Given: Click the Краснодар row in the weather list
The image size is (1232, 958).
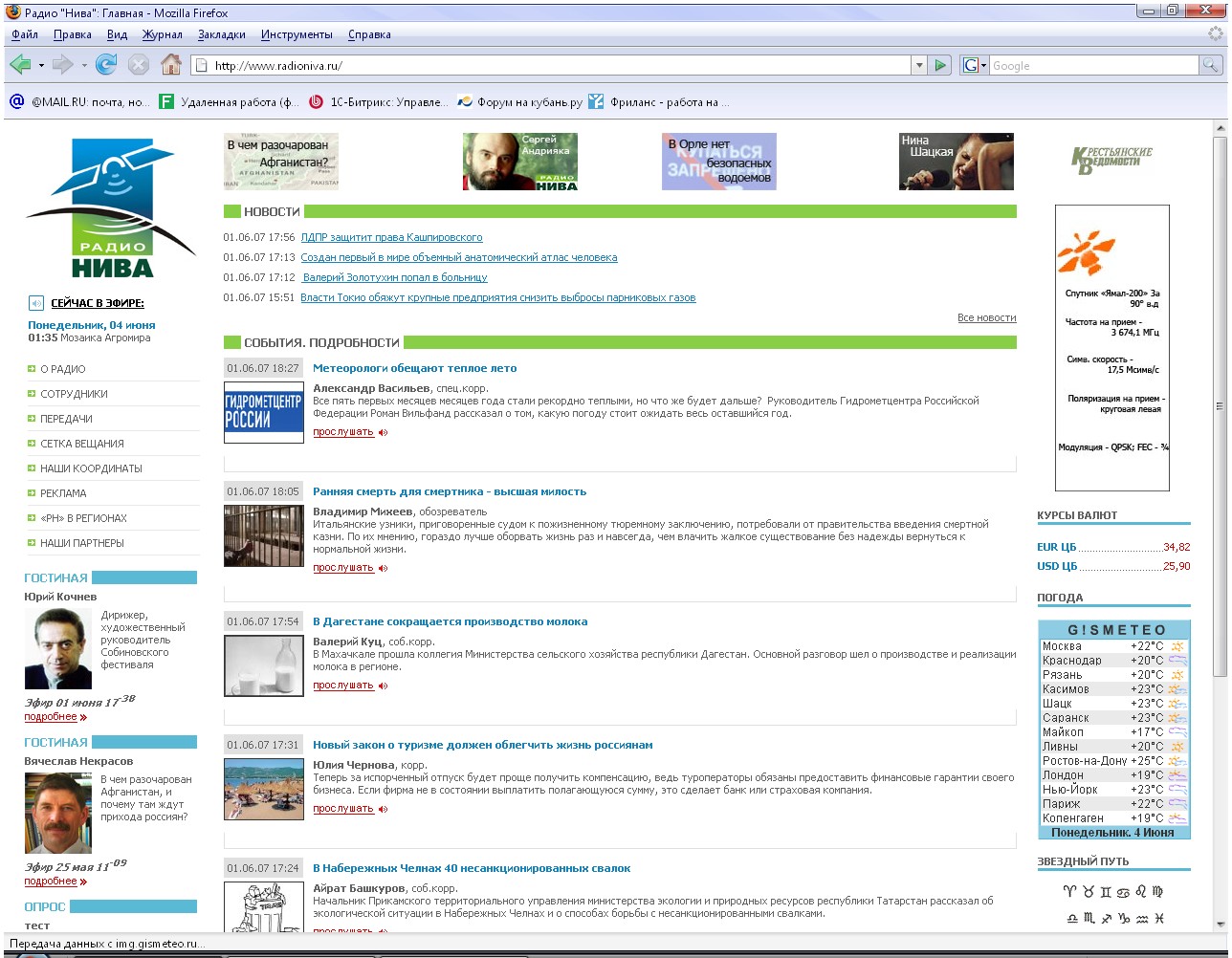Looking at the screenshot, I should tap(1114, 661).
